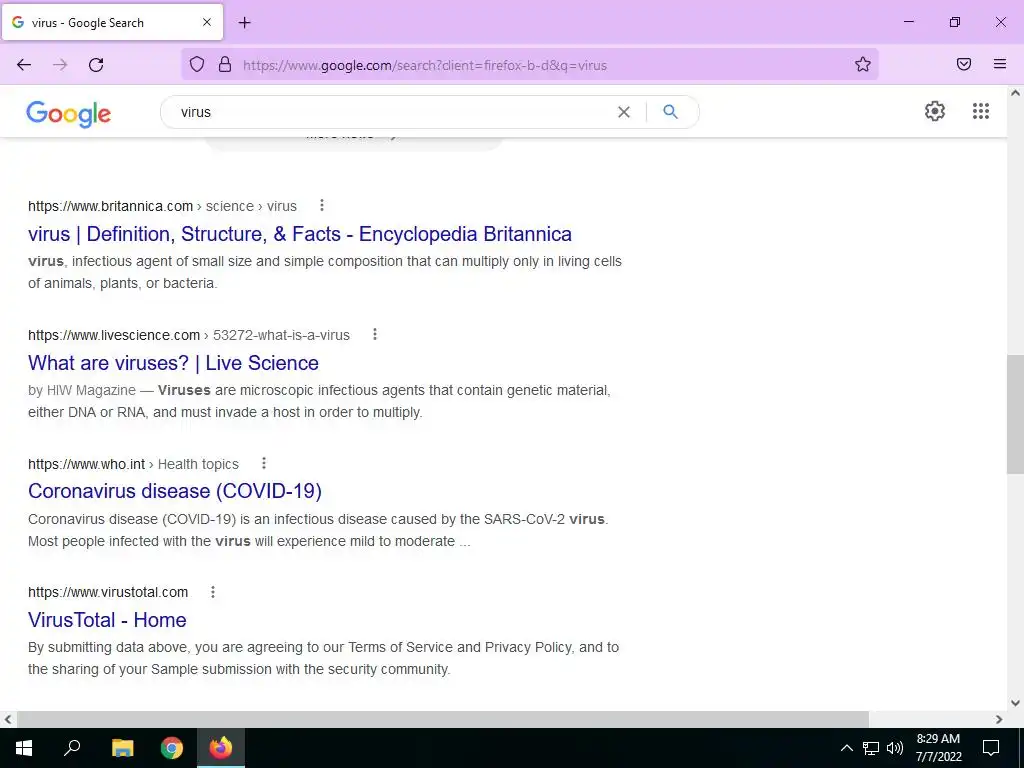Click the Firefox taskbar icon
Viewport: 1024px width, 768px height.
(221, 748)
